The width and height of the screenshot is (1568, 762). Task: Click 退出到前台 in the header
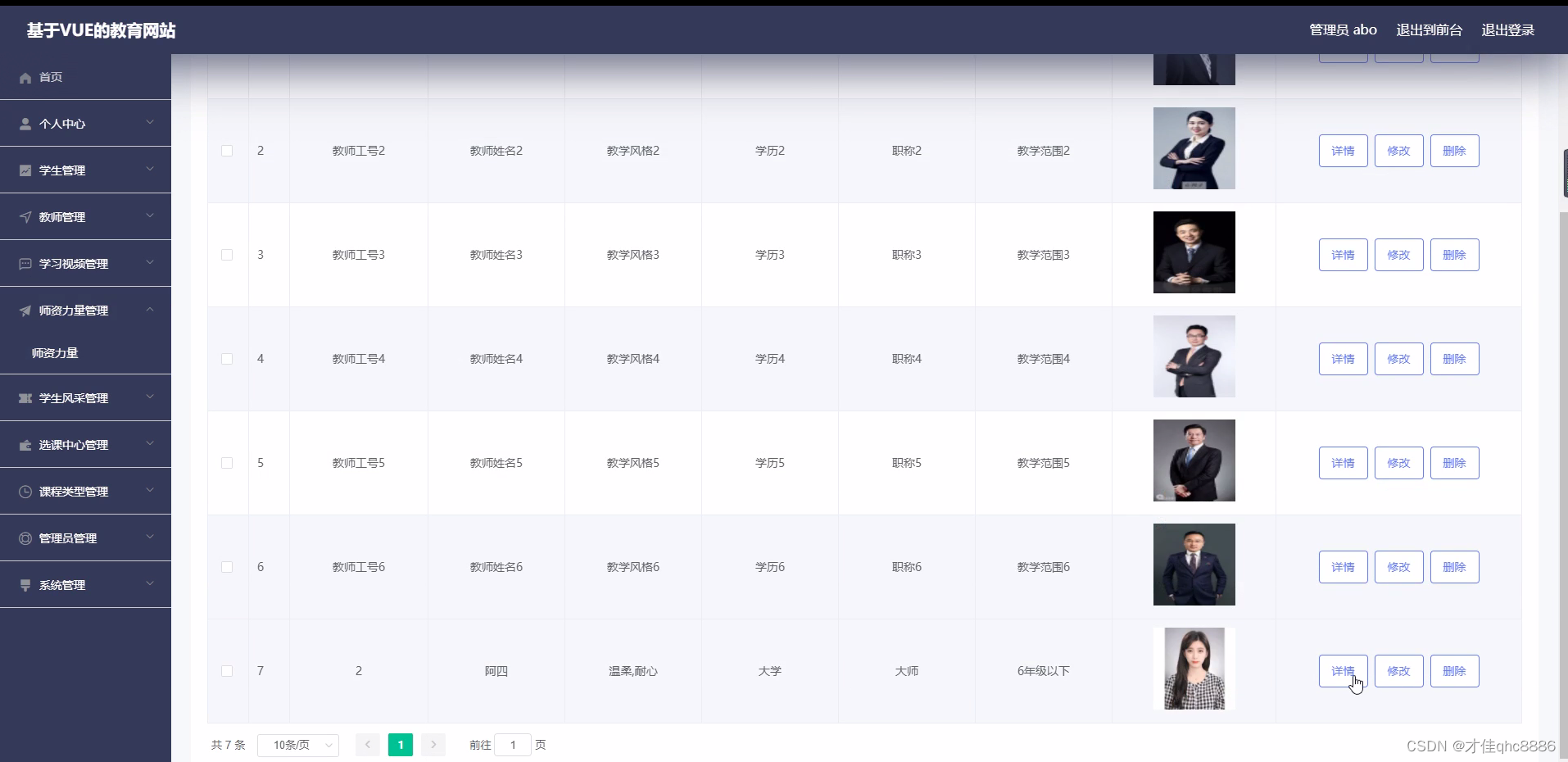click(1430, 30)
